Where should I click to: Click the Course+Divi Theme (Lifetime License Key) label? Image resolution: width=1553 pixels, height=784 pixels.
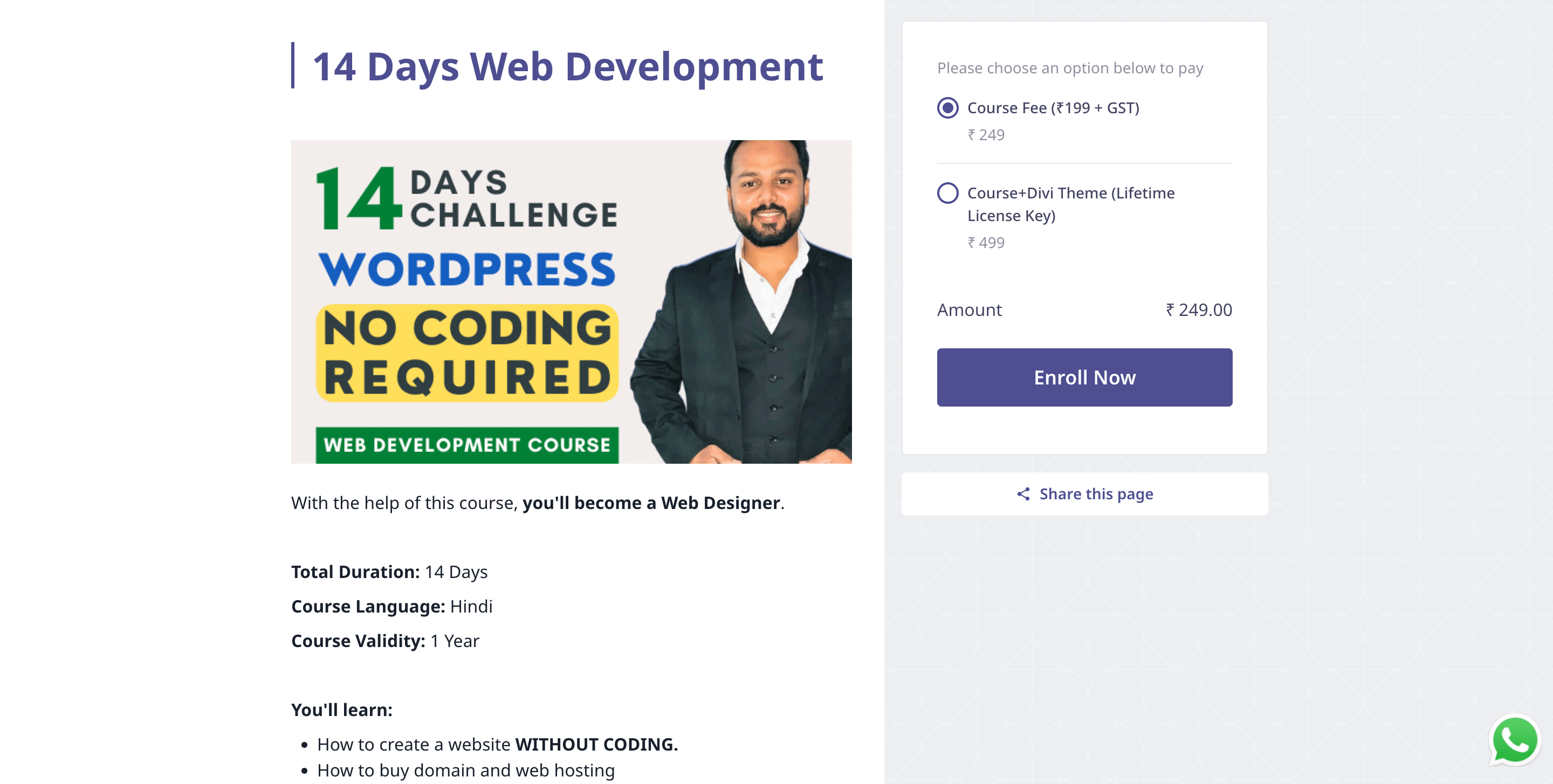pyautogui.click(x=1071, y=204)
